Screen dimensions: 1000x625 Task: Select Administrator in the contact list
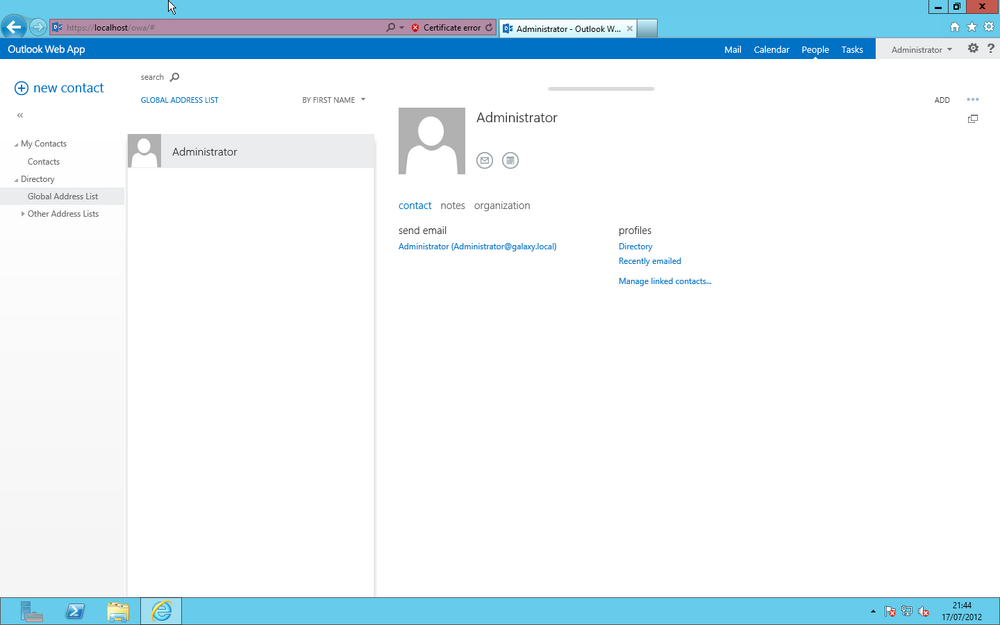point(251,152)
